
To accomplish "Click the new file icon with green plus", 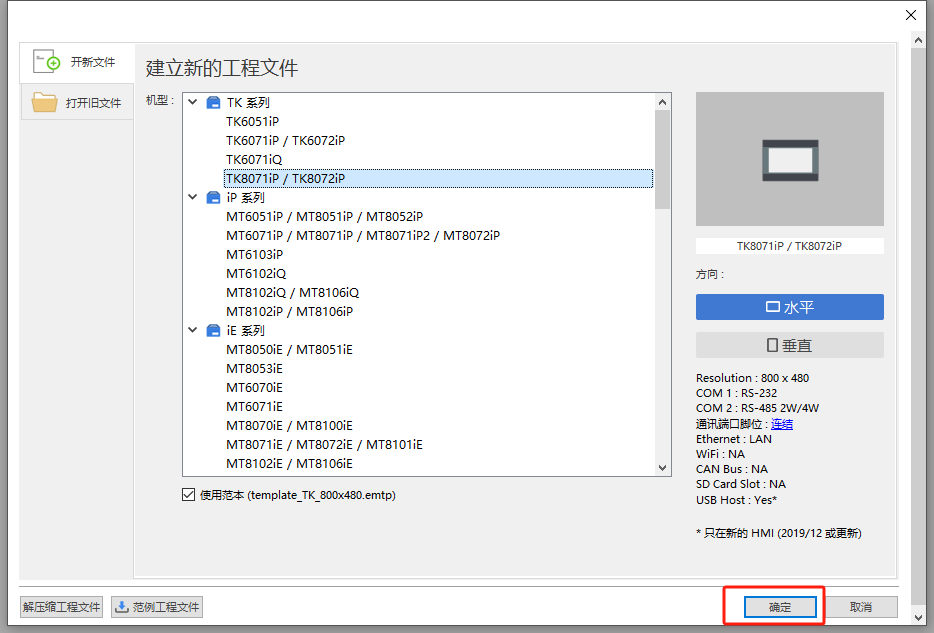I will click(46, 61).
